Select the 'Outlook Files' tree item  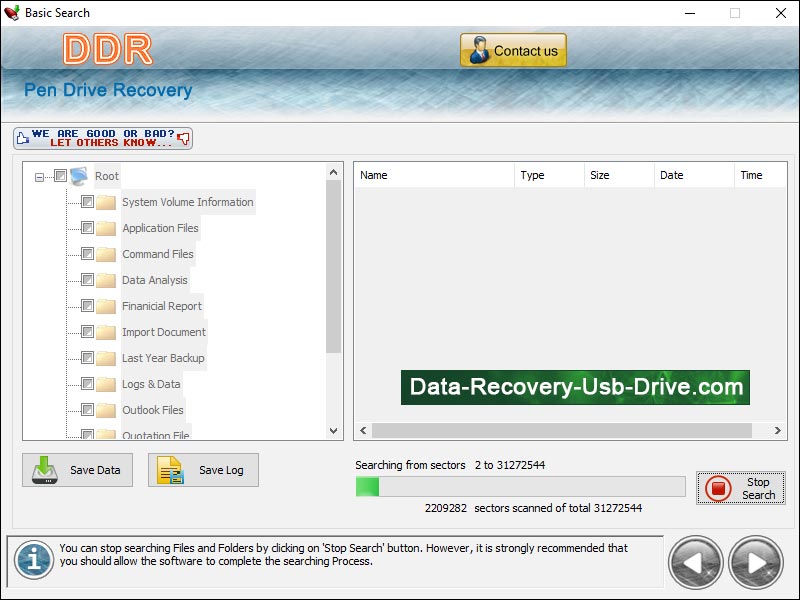[153, 410]
